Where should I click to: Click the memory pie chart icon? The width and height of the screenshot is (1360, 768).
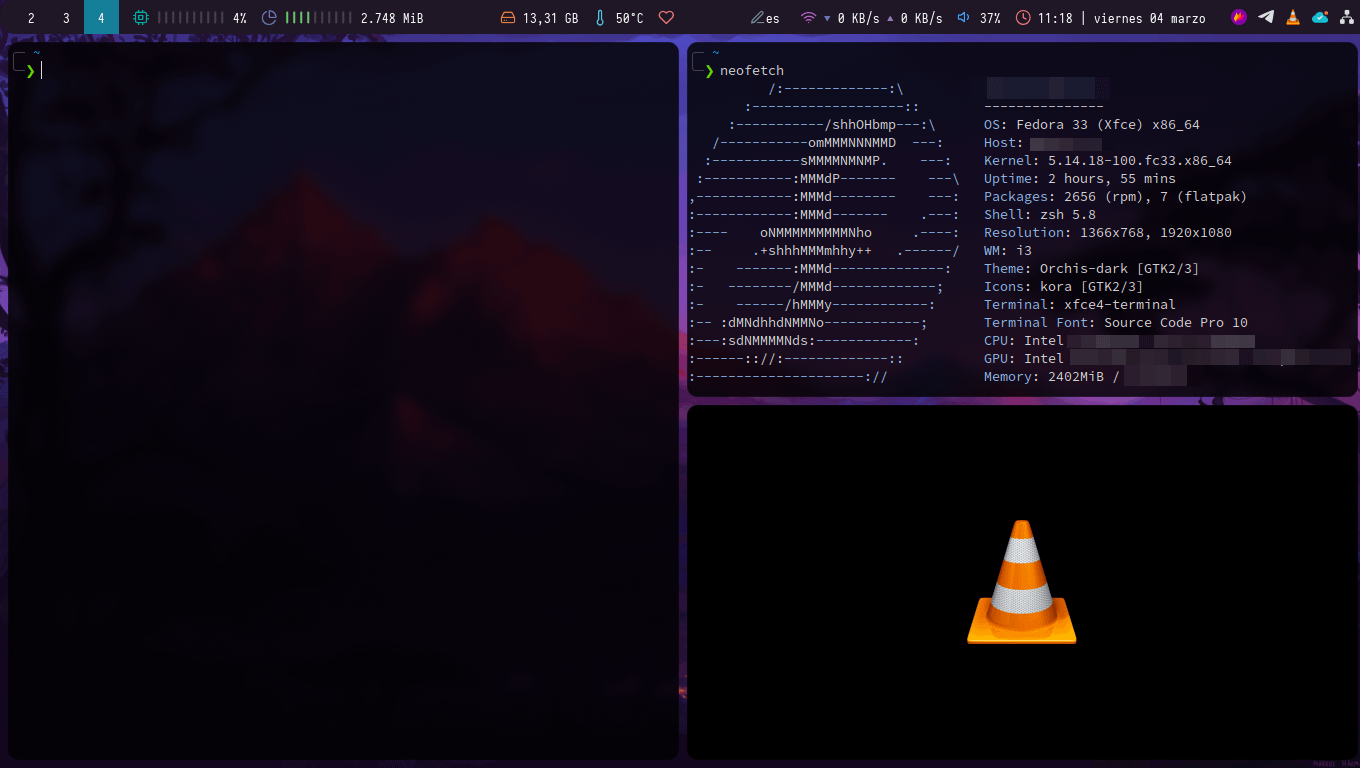click(x=269, y=18)
